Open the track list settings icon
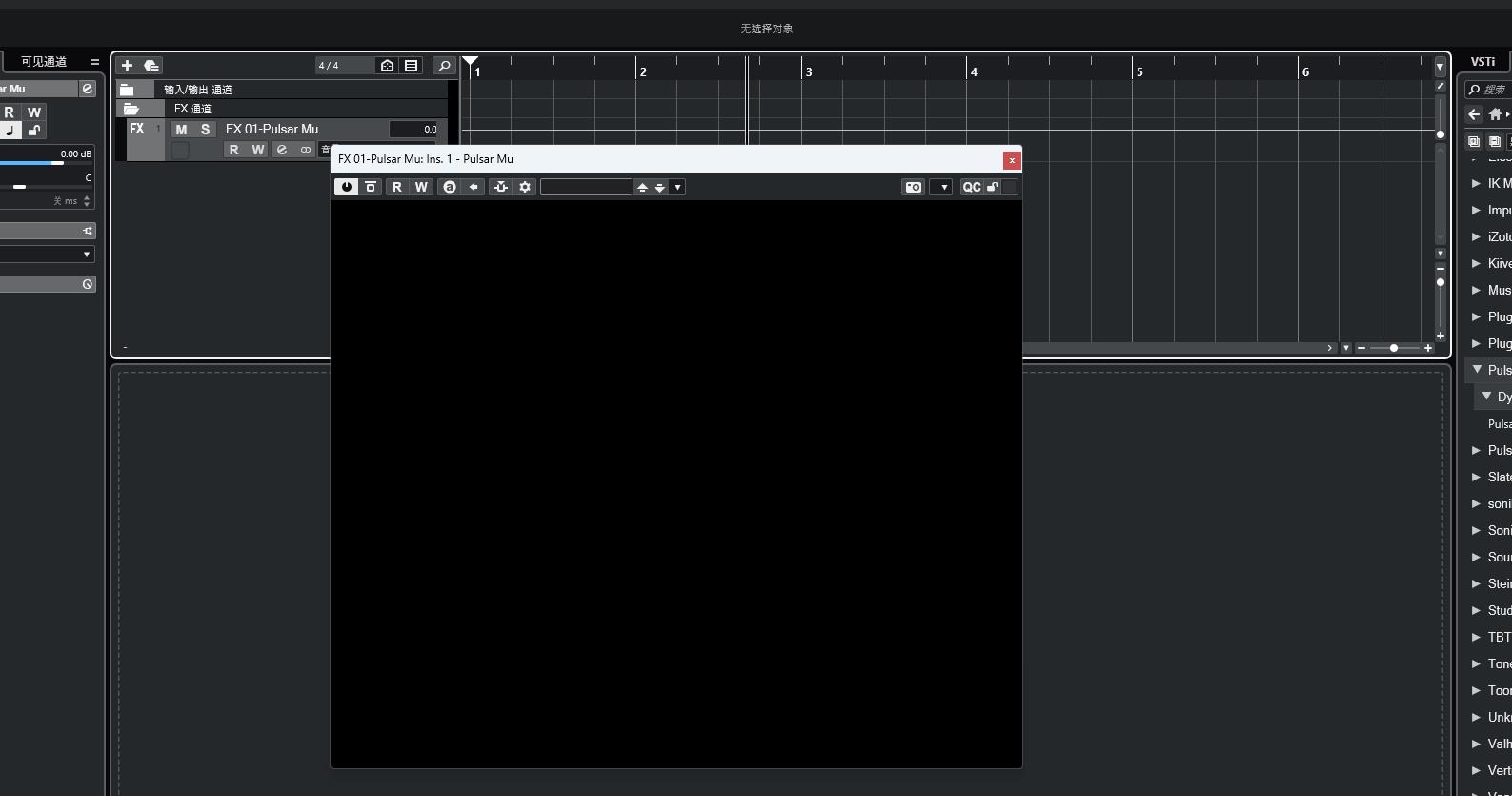 (x=411, y=66)
